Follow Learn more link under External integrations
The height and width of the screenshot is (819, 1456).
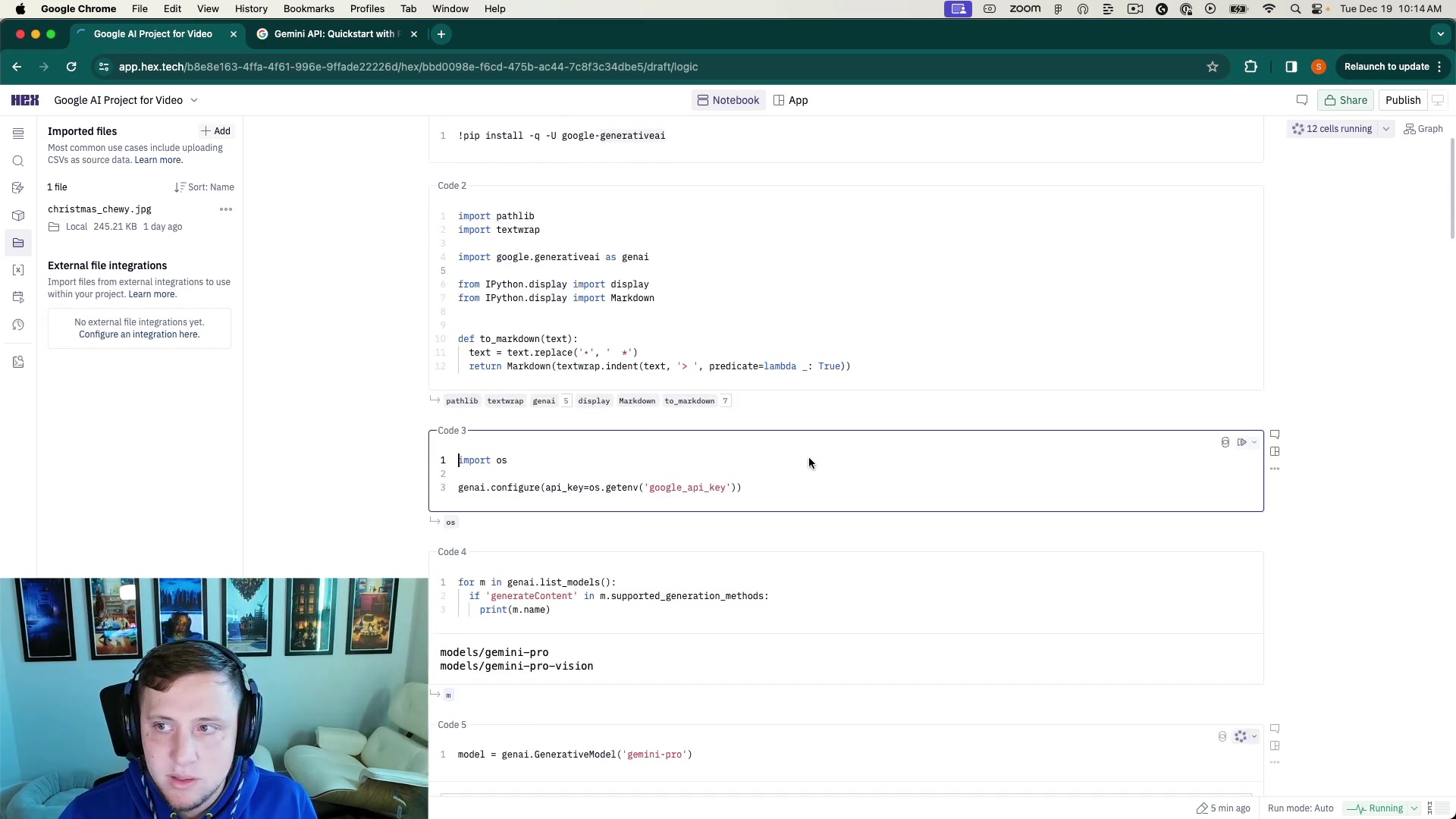(x=152, y=294)
